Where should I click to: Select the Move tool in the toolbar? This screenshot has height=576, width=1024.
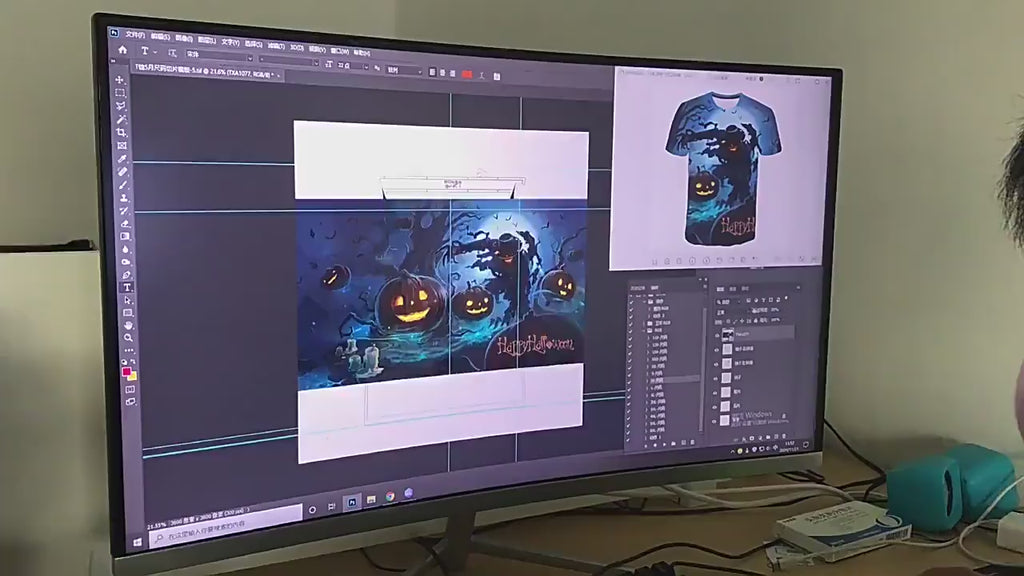tap(120, 80)
